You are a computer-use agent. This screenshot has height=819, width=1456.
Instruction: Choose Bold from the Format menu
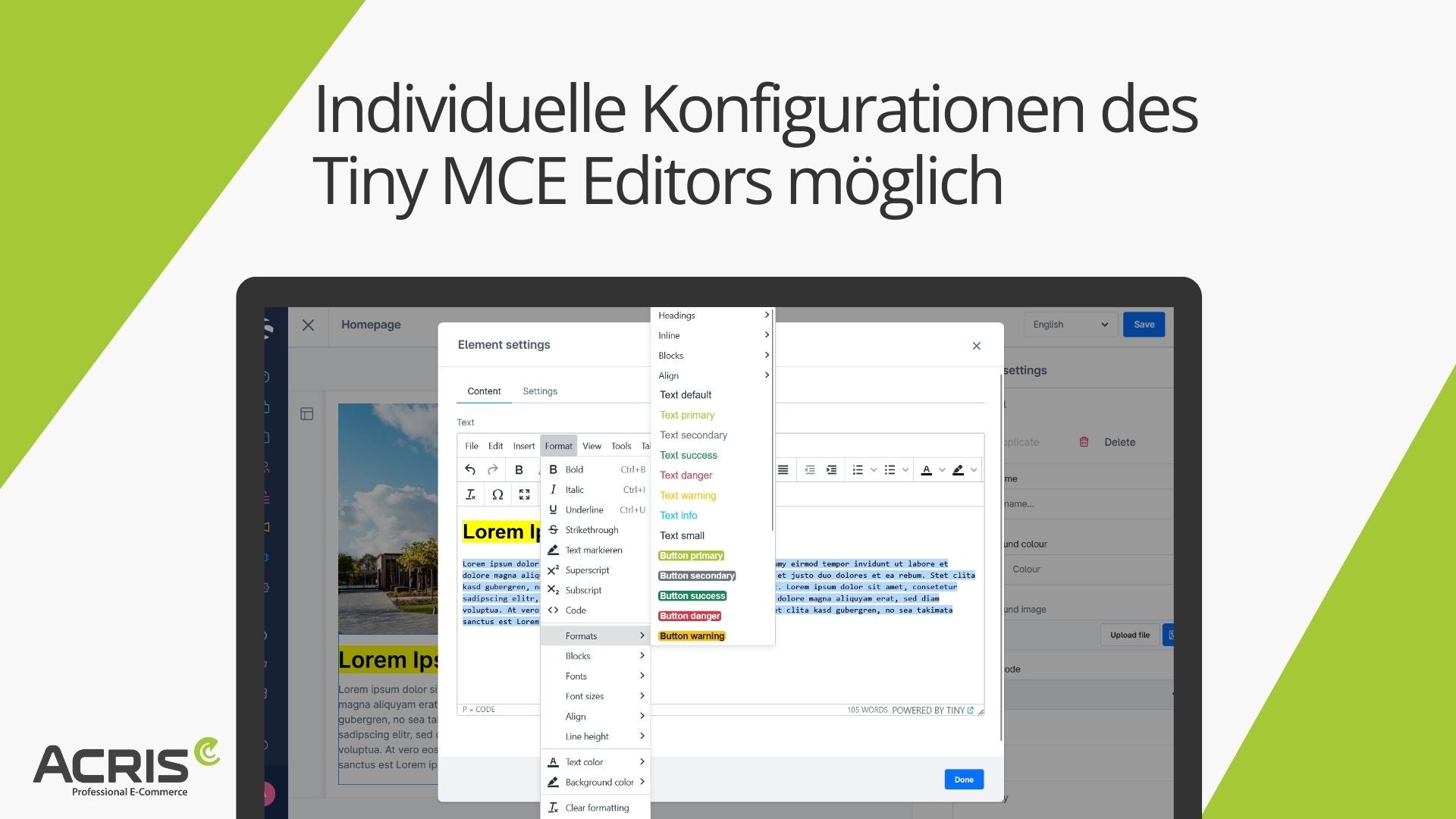595,470
